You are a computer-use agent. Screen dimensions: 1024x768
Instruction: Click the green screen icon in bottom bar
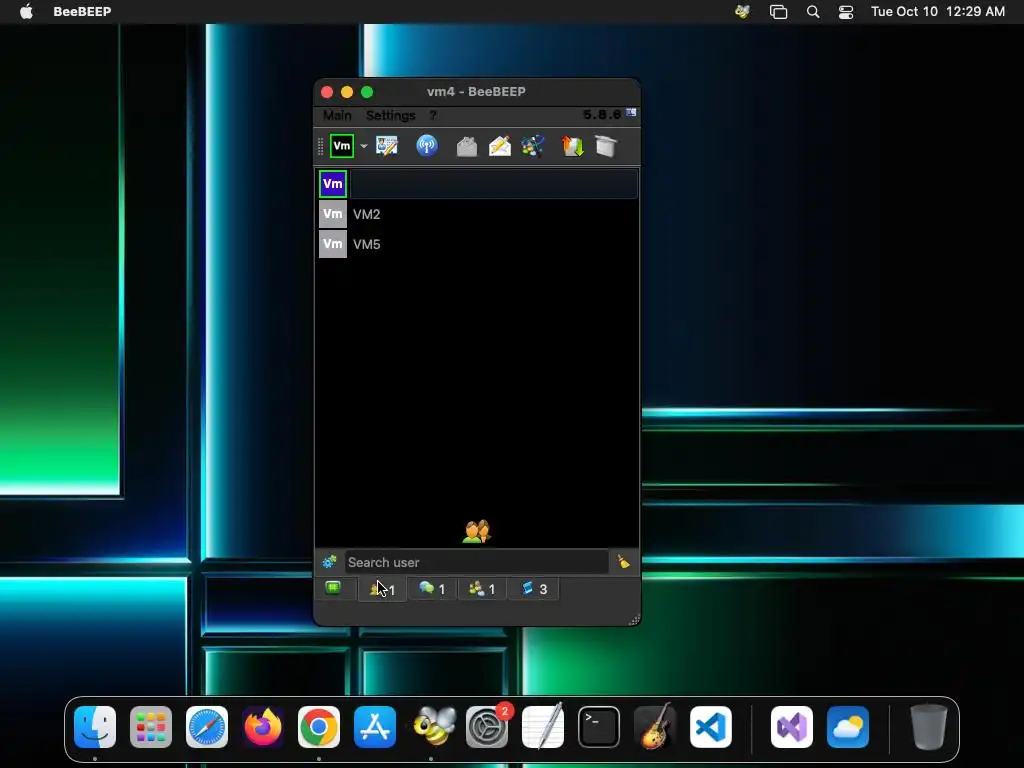333,588
